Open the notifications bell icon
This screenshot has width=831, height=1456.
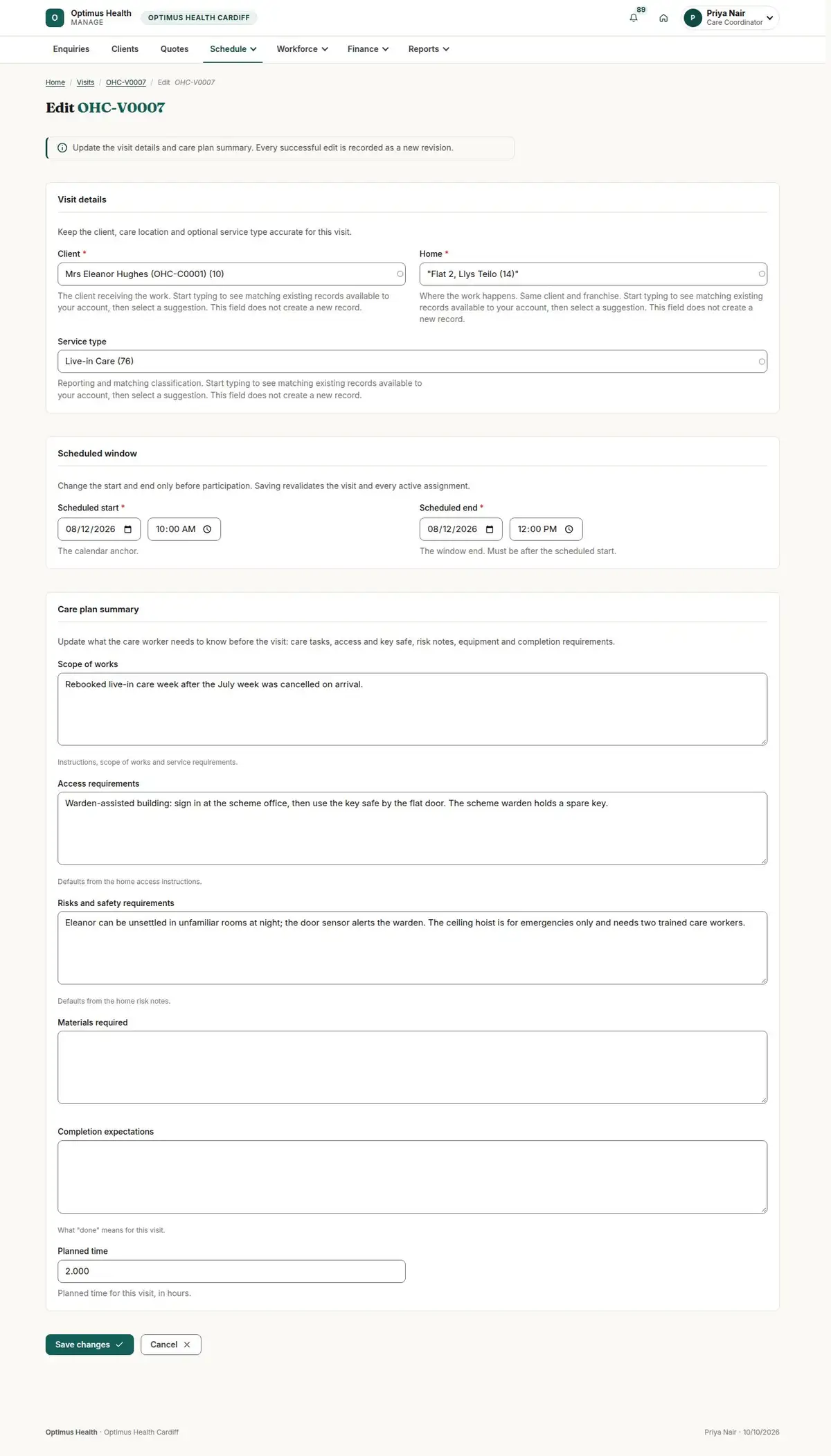[x=633, y=18]
